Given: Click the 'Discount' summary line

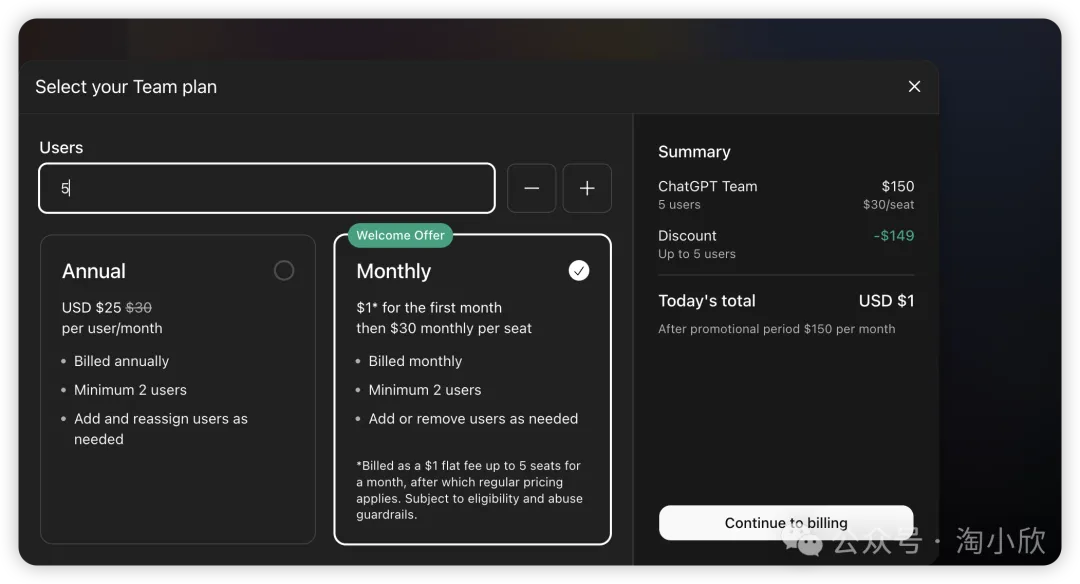Looking at the screenshot, I should click(x=687, y=236).
